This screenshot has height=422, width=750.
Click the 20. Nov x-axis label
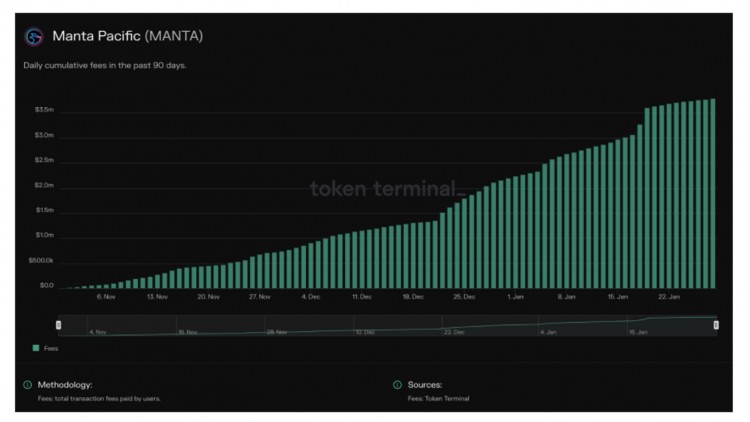click(x=209, y=297)
